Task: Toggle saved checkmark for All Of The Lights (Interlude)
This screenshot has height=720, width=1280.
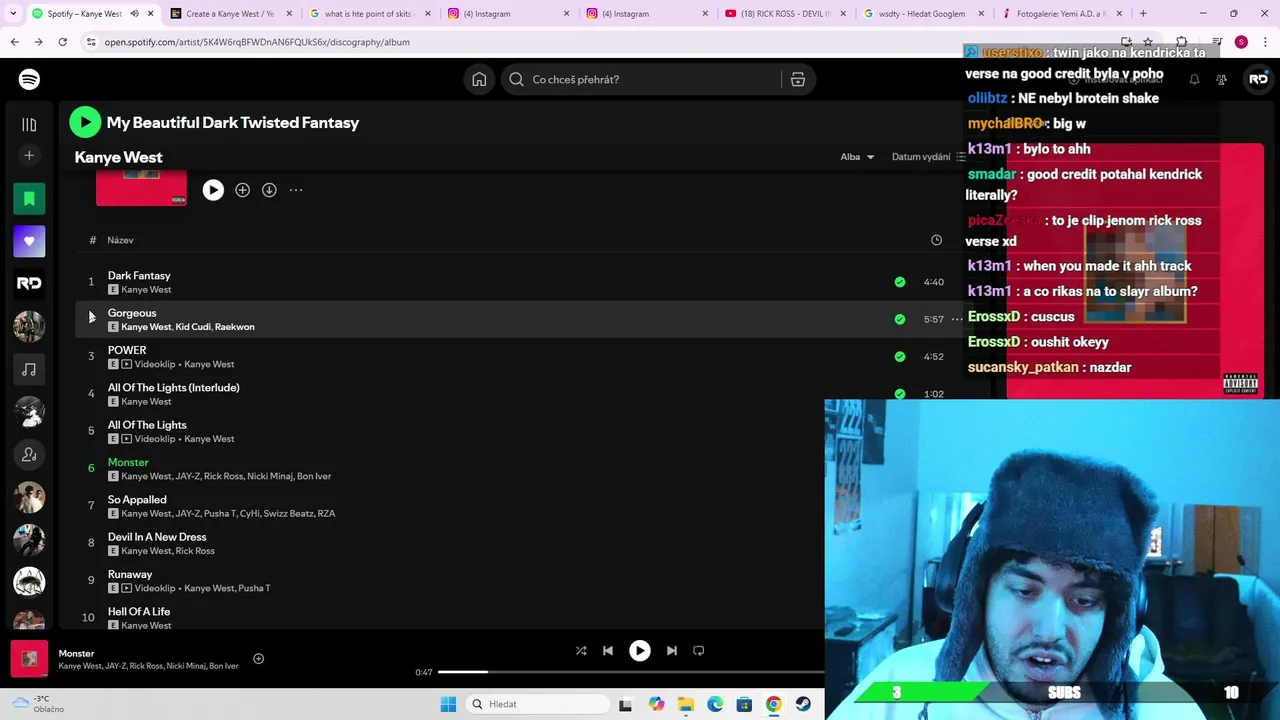Action: coord(900,393)
